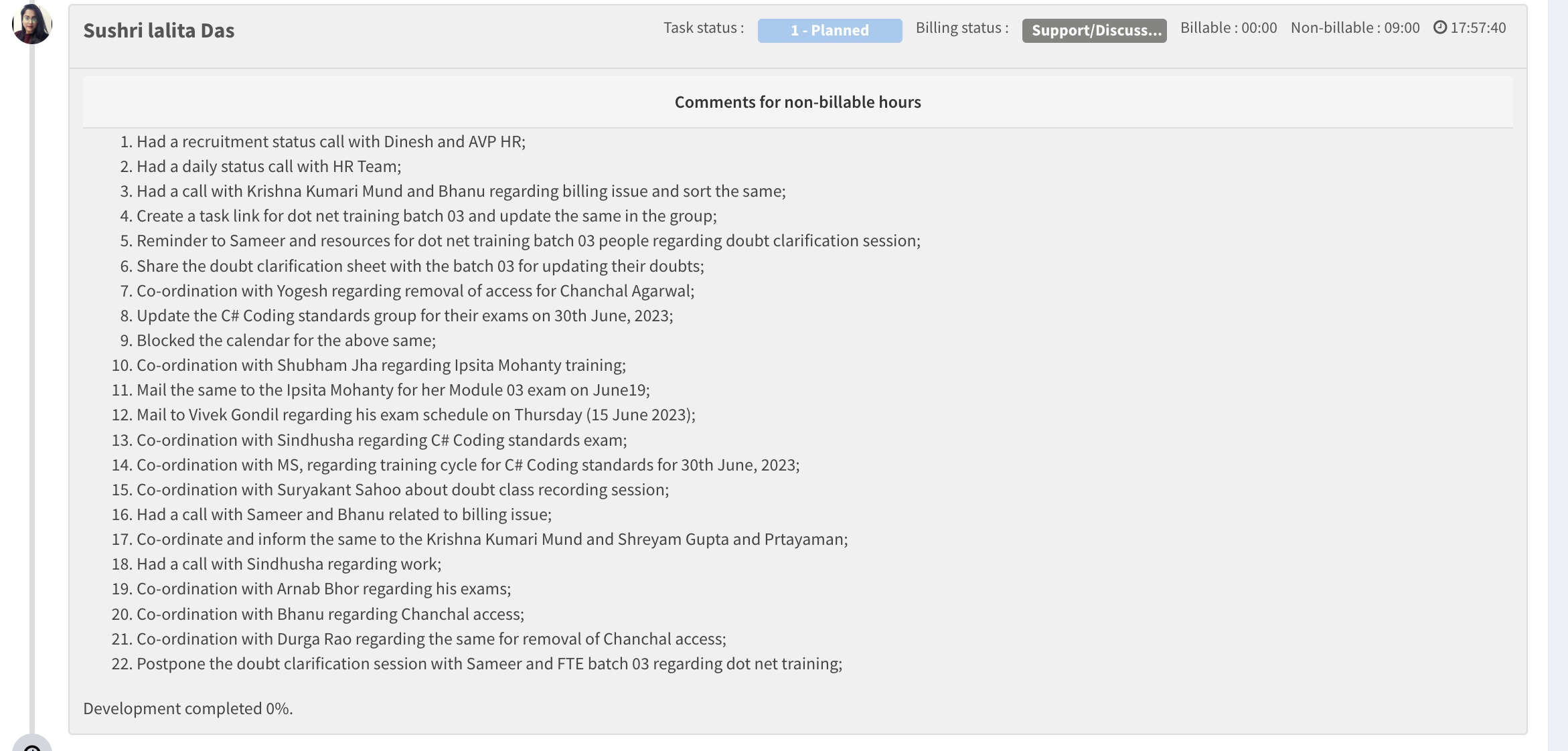Click the 'Billing status :' label
1568x751 pixels.
(961, 27)
